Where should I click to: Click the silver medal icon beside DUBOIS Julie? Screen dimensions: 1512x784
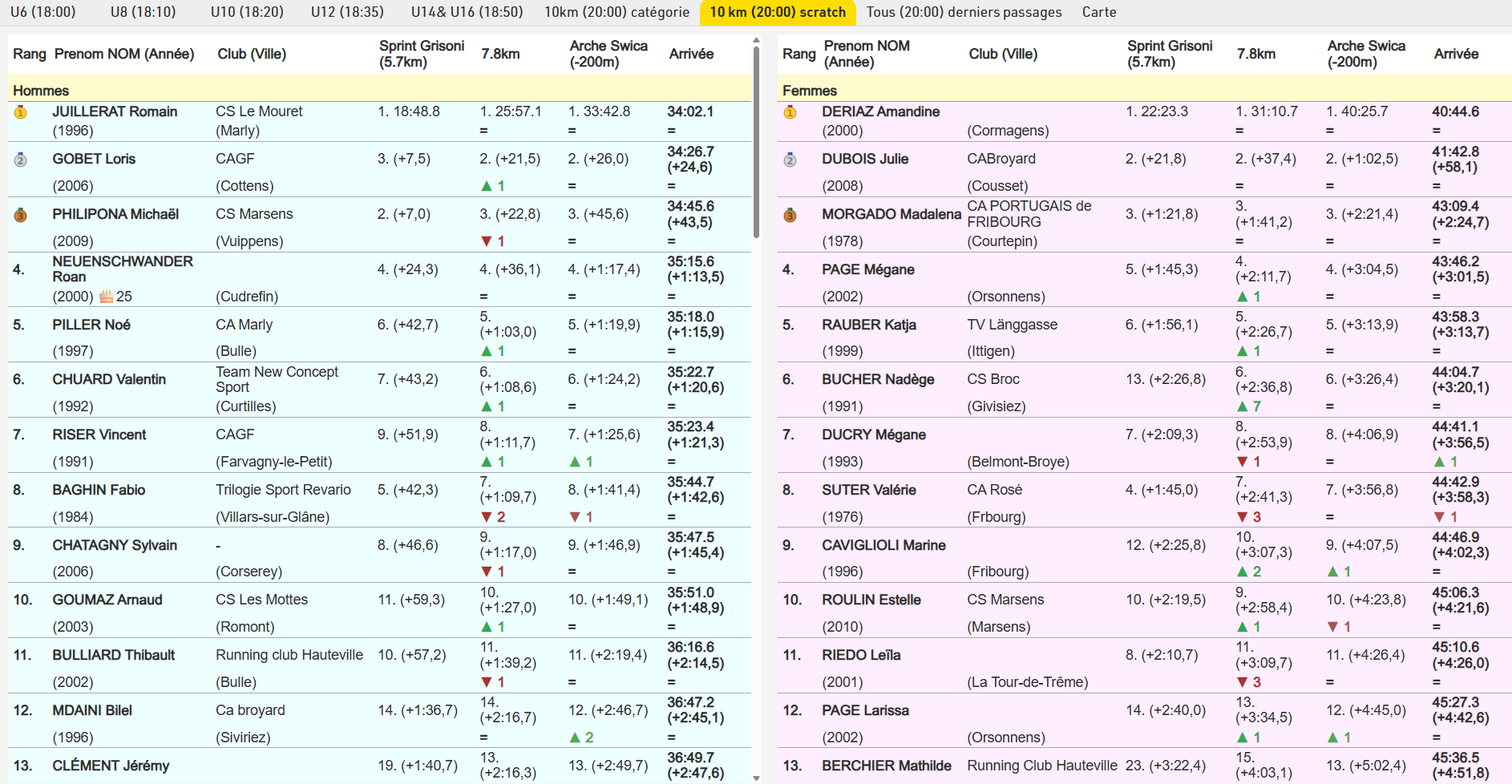790,160
